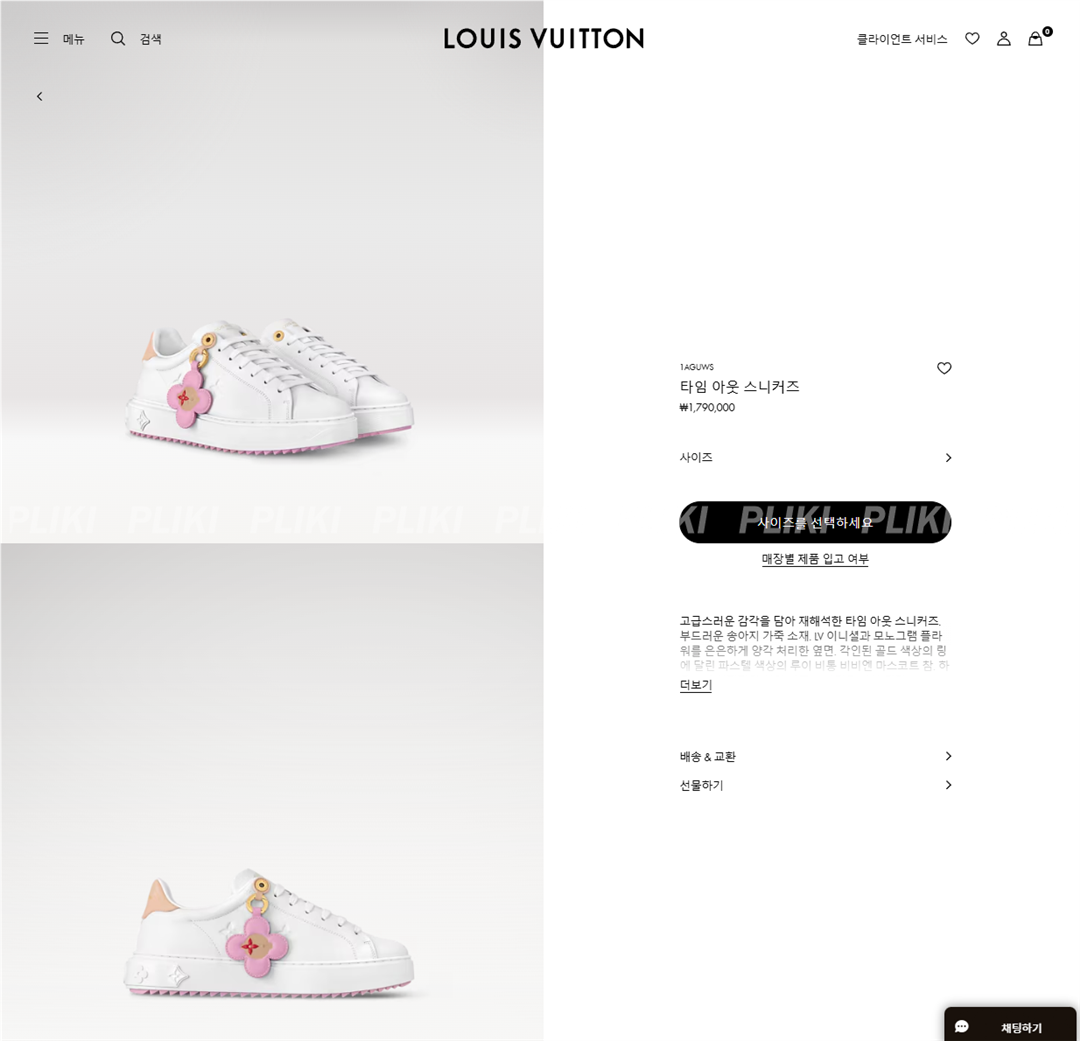This screenshot has width=1080, height=1041.
Task: Go back using the left chevron
Action: (x=39, y=96)
